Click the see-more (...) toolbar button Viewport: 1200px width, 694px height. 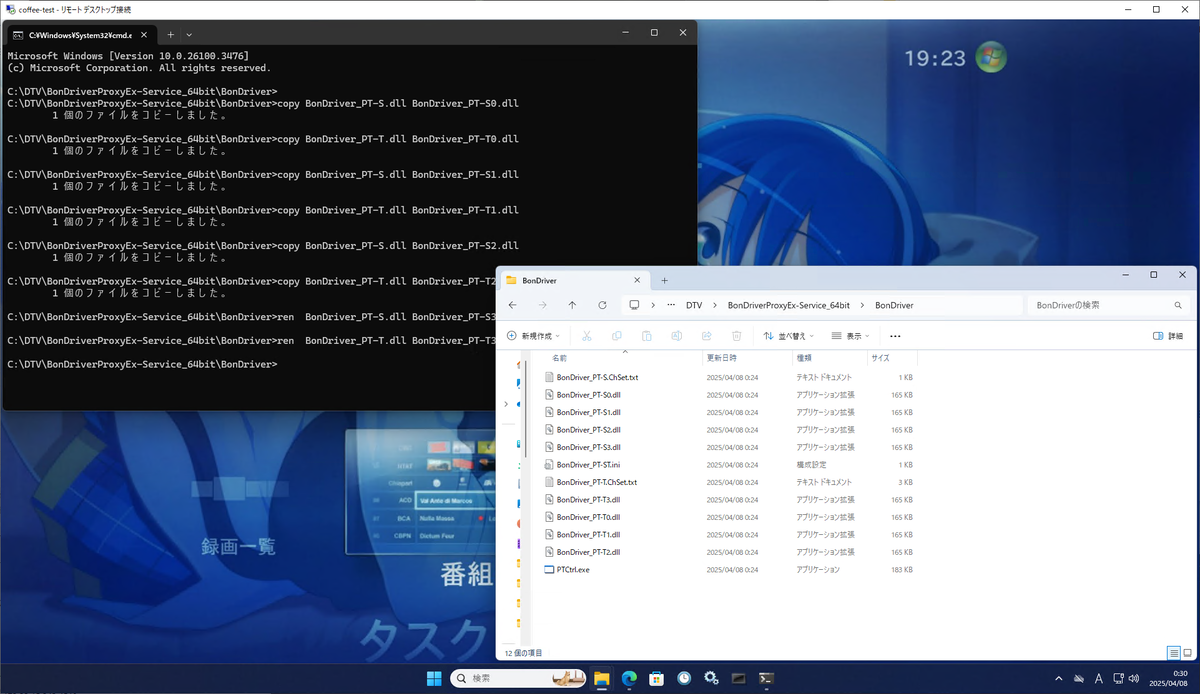point(895,336)
